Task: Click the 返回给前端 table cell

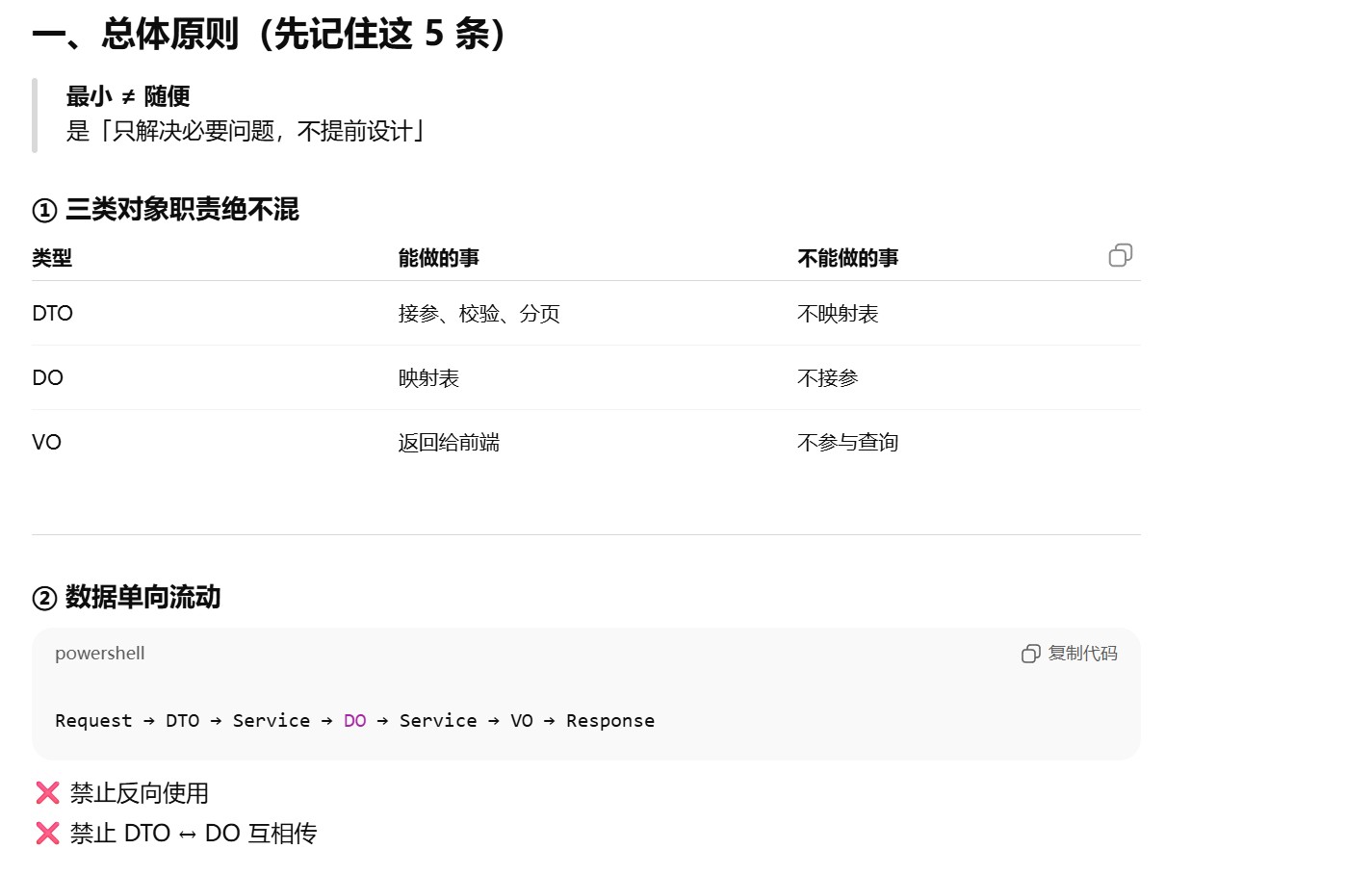Action: coord(449,443)
